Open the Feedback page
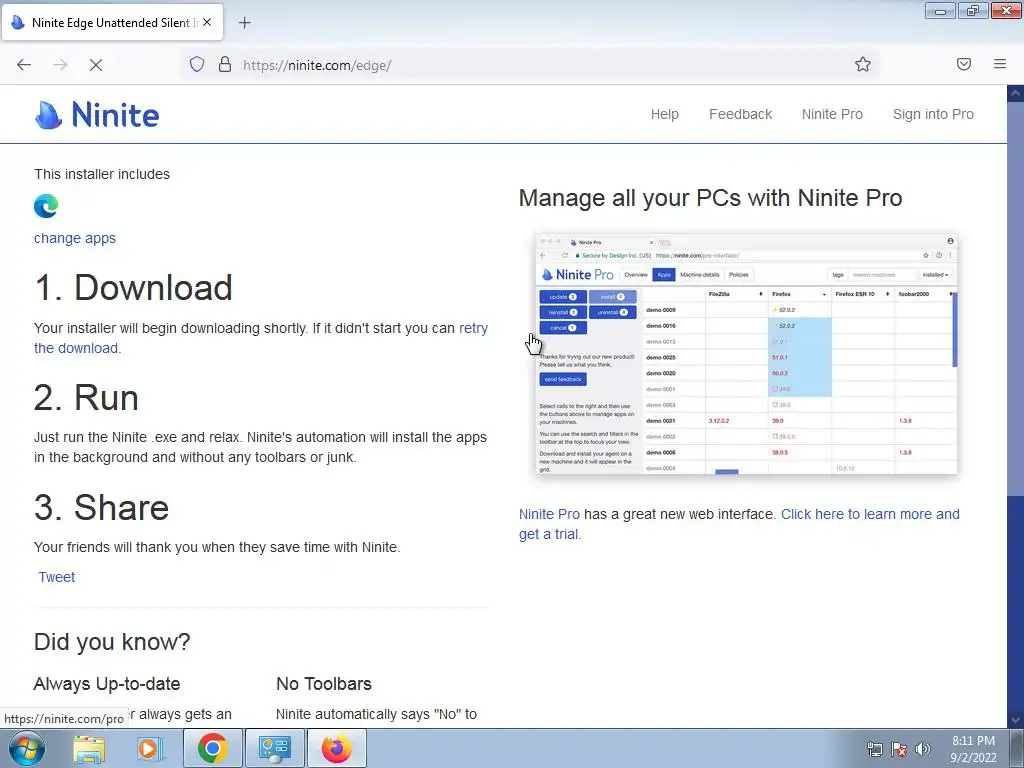Viewport: 1024px width, 768px height. point(741,114)
